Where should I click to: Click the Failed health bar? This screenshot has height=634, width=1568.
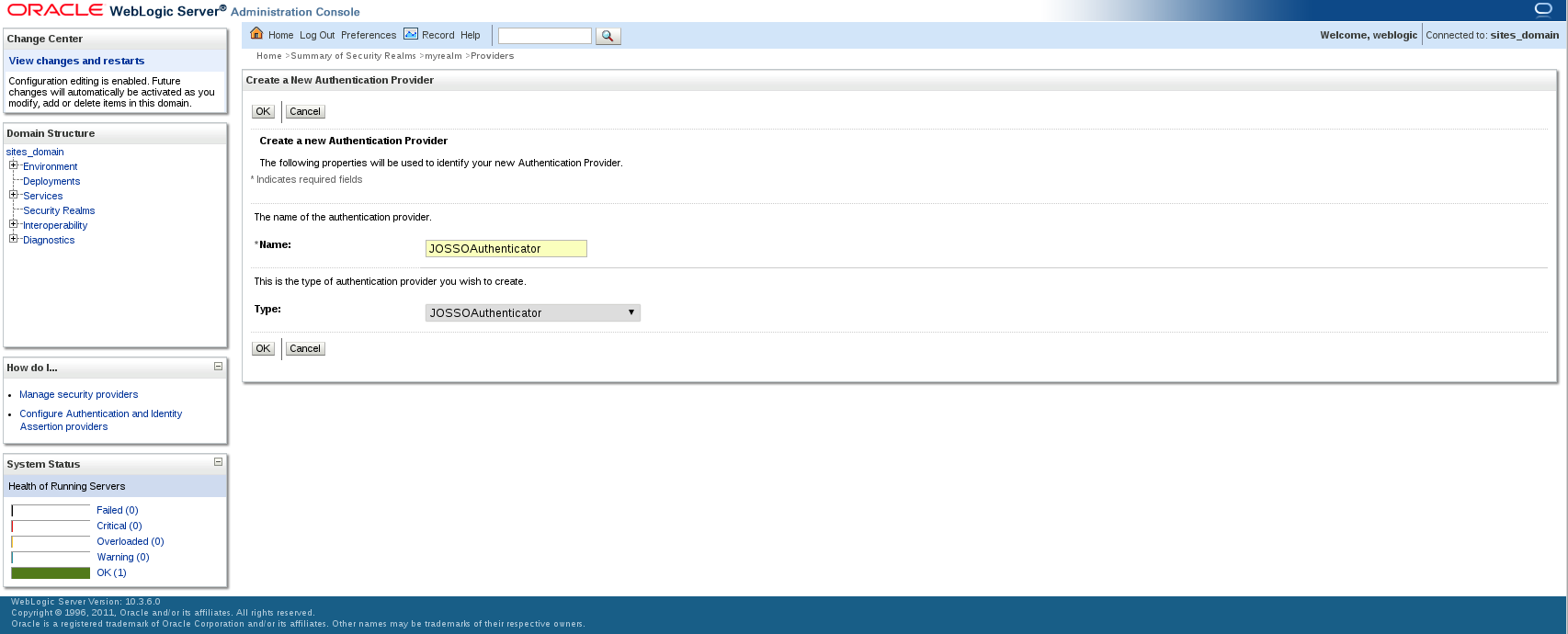[x=51, y=510]
